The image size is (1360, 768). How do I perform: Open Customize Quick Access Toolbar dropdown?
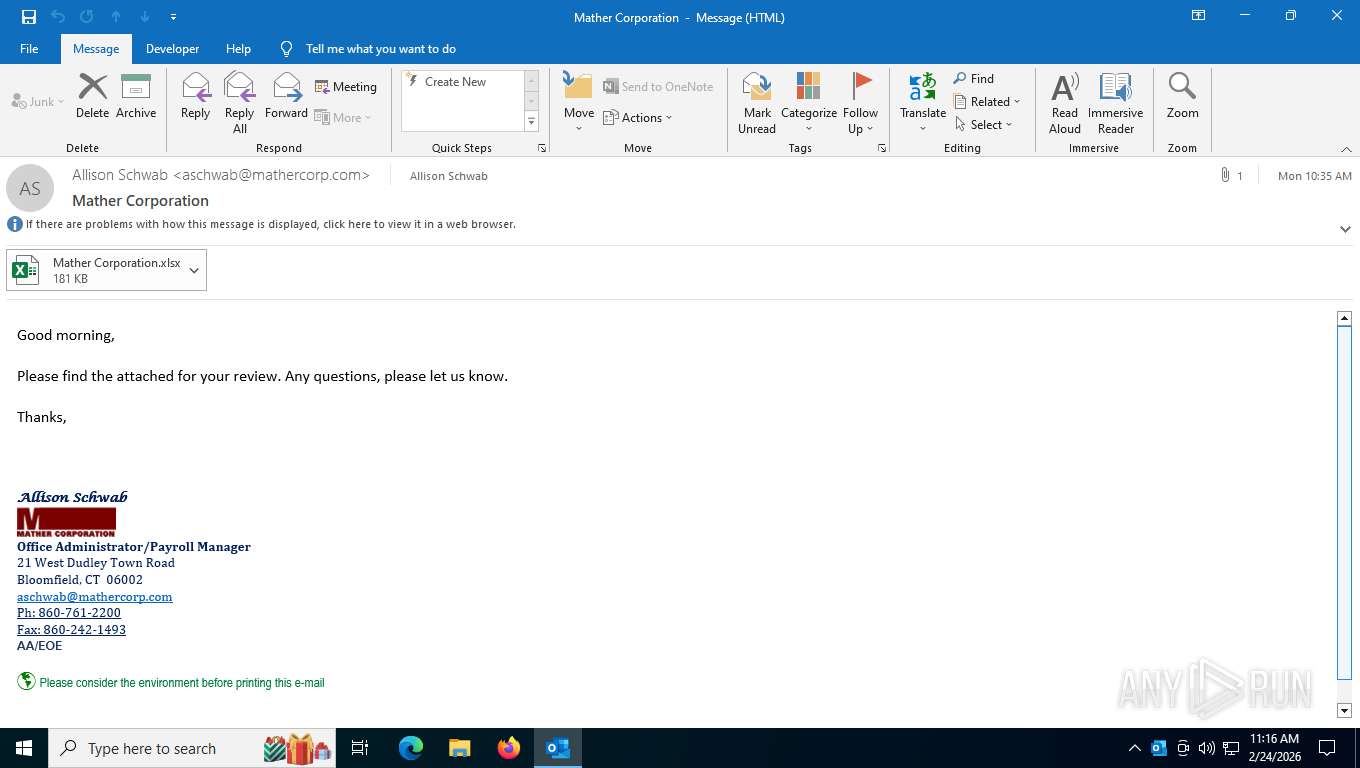(174, 17)
